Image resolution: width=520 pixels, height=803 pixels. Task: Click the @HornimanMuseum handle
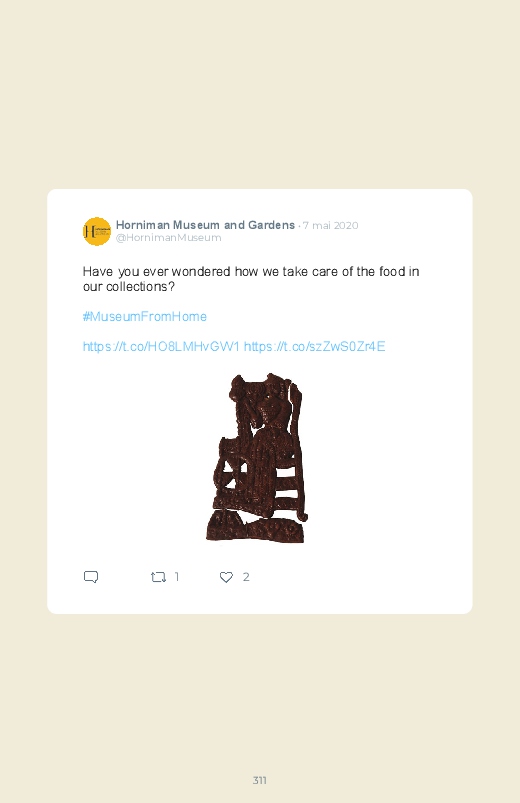pos(169,238)
